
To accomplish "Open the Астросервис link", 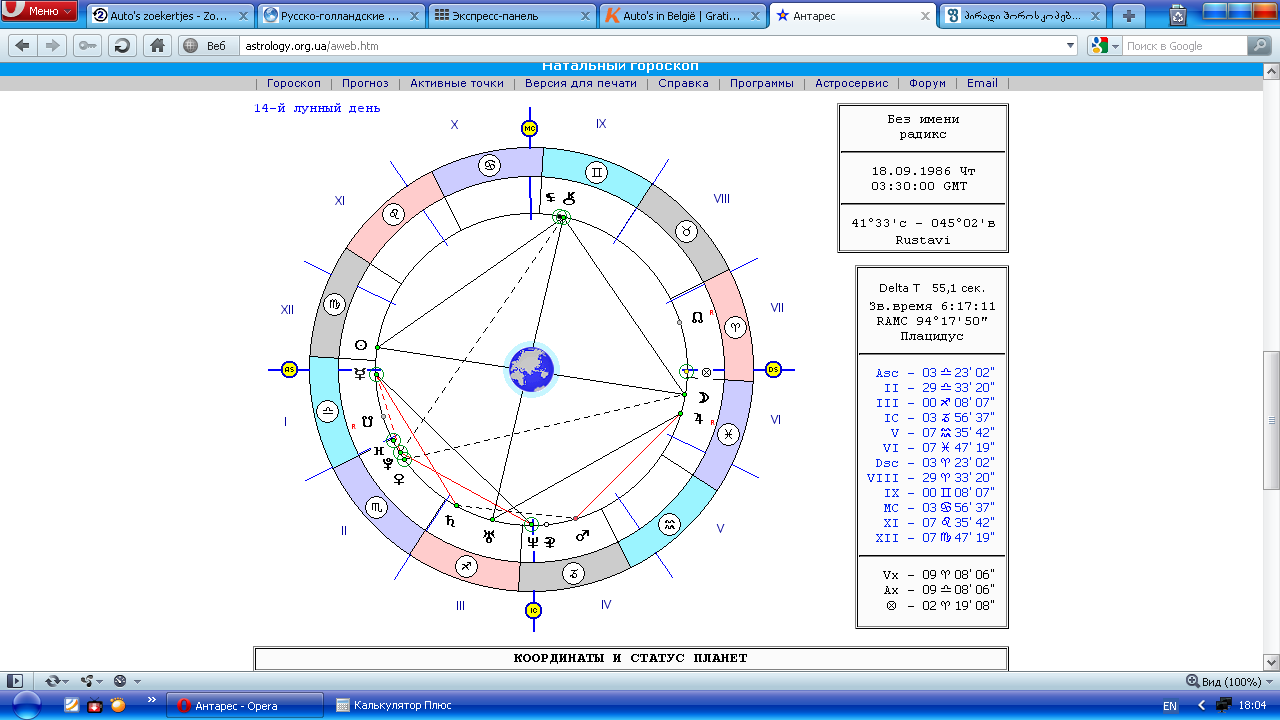I will 851,83.
